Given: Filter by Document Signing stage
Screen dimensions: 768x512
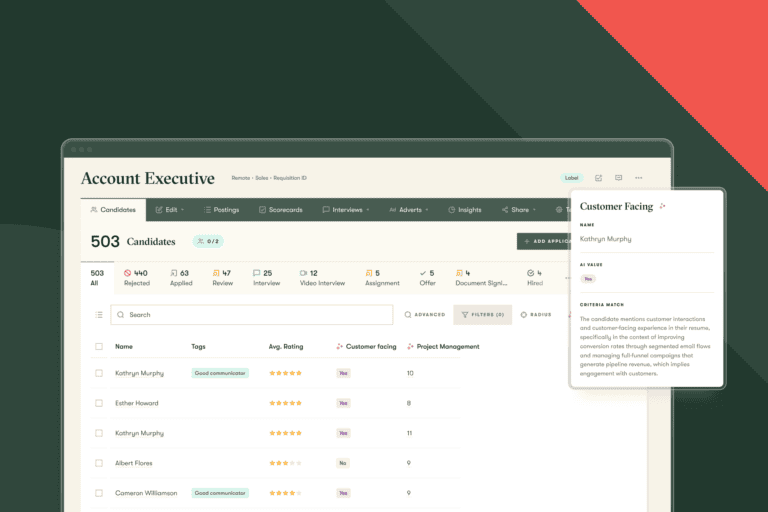Looking at the screenshot, I should coord(481,278).
